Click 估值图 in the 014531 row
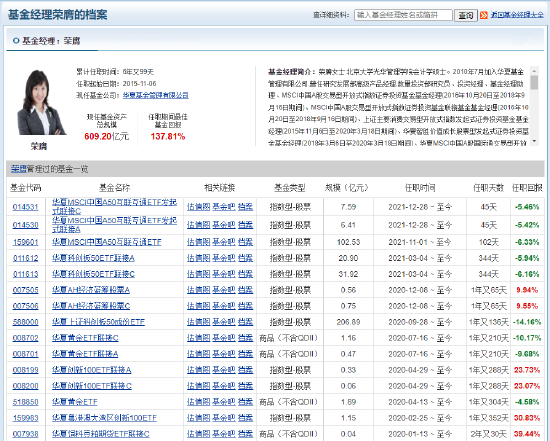The image size is (550, 441). click(x=199, y=207)
